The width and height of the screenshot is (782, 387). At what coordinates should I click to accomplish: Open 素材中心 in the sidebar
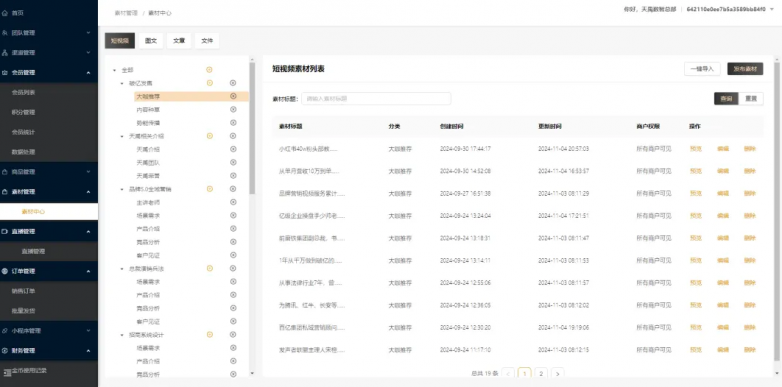click(x=33, y=211)
